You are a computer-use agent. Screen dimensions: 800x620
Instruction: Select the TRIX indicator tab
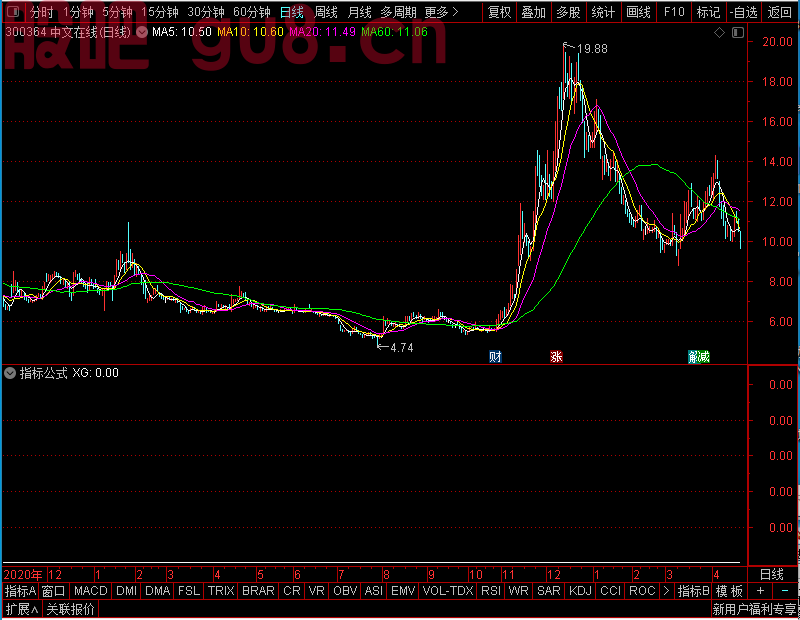coord(221,591)
